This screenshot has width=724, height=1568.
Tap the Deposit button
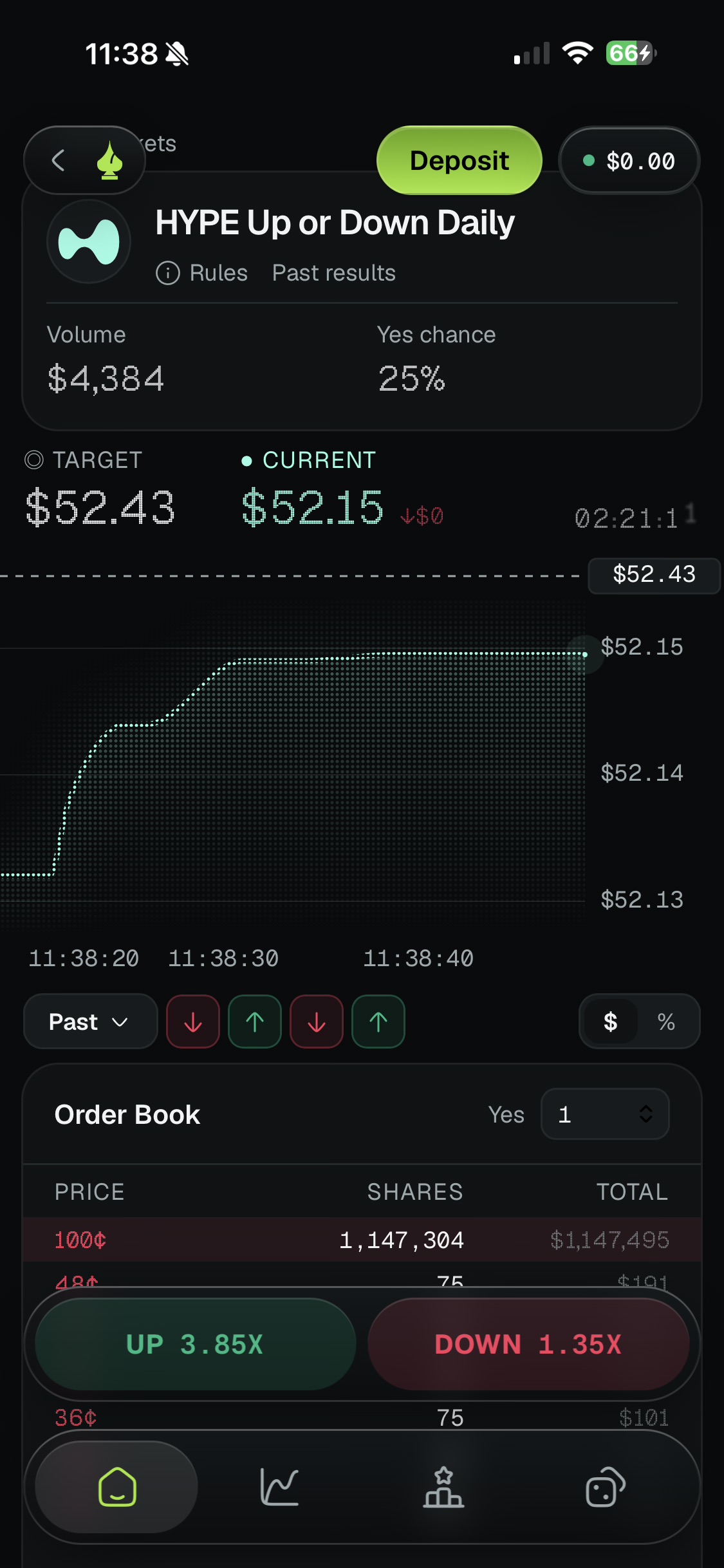(459, 160)
